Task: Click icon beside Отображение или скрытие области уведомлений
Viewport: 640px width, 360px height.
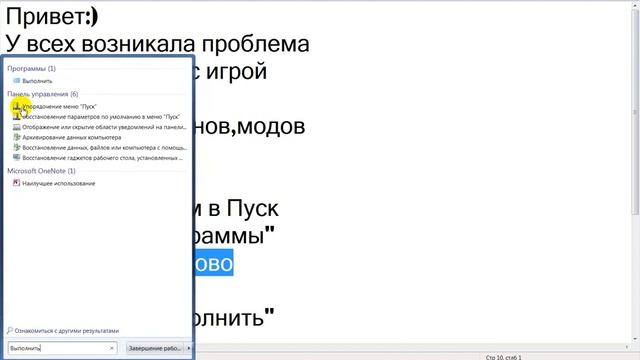Action: point(17,127)
